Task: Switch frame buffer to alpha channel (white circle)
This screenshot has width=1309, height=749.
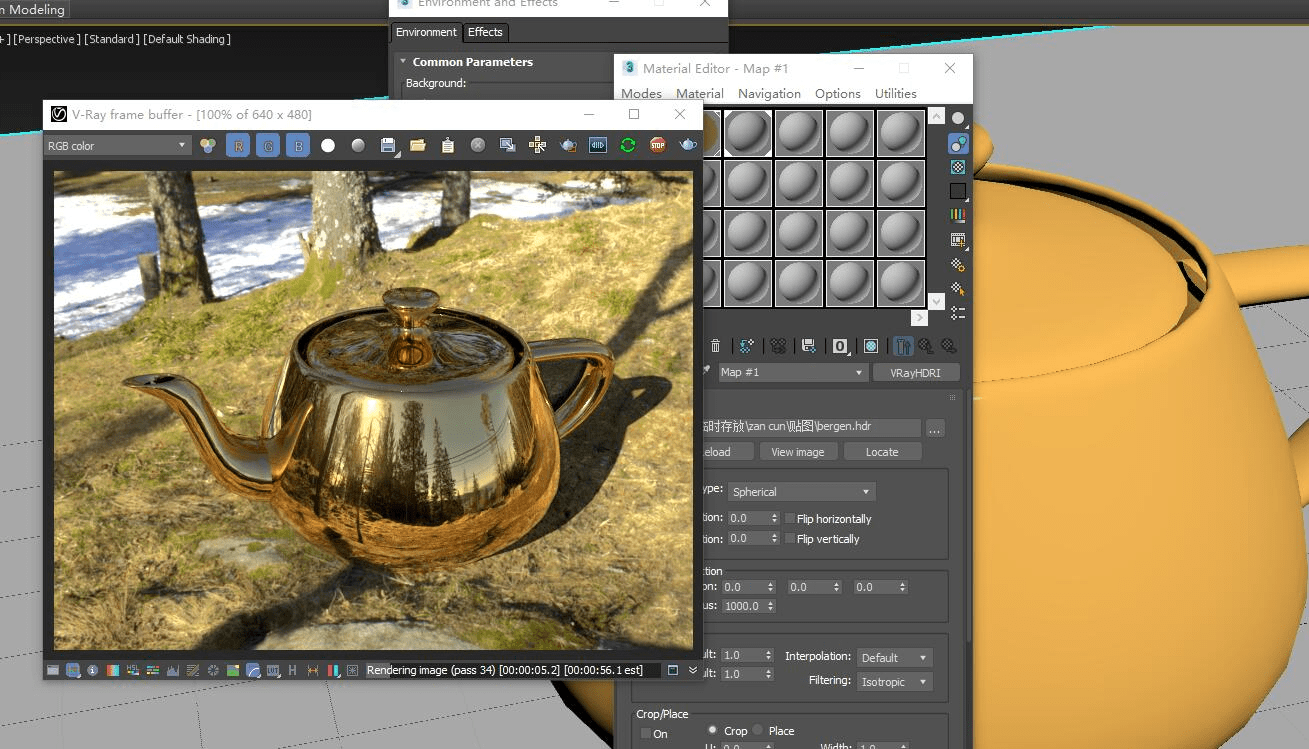Action: point(328,145)
